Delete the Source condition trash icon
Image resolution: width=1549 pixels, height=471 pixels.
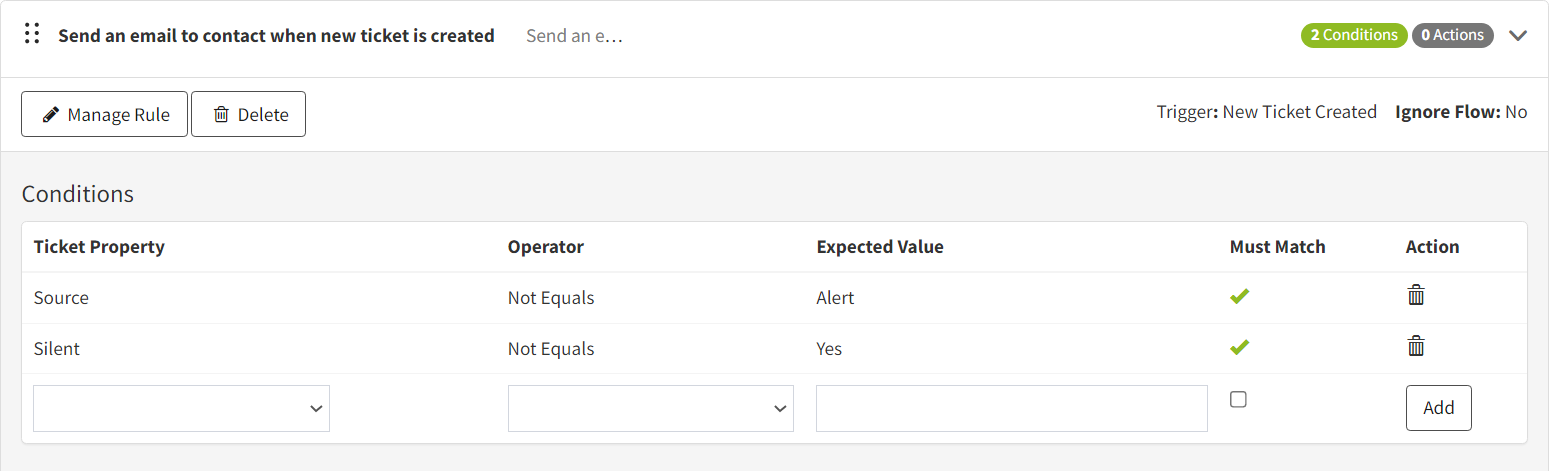click(1416, 295)
